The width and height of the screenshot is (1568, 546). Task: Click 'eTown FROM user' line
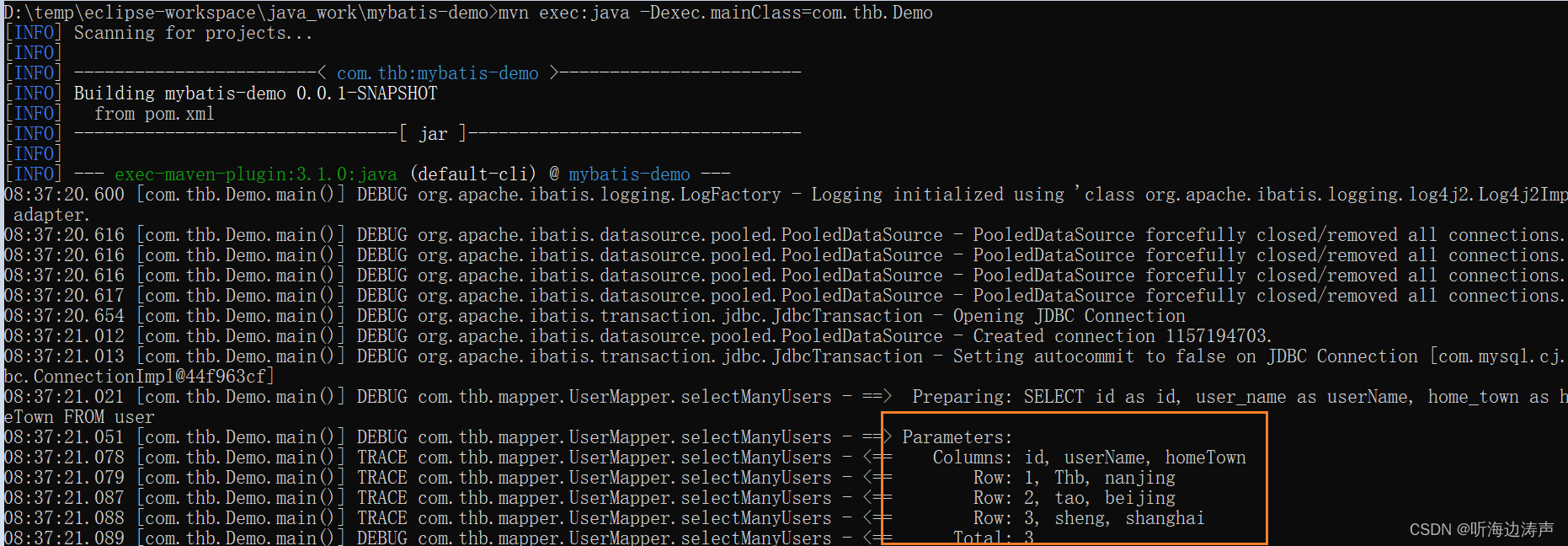79,417
